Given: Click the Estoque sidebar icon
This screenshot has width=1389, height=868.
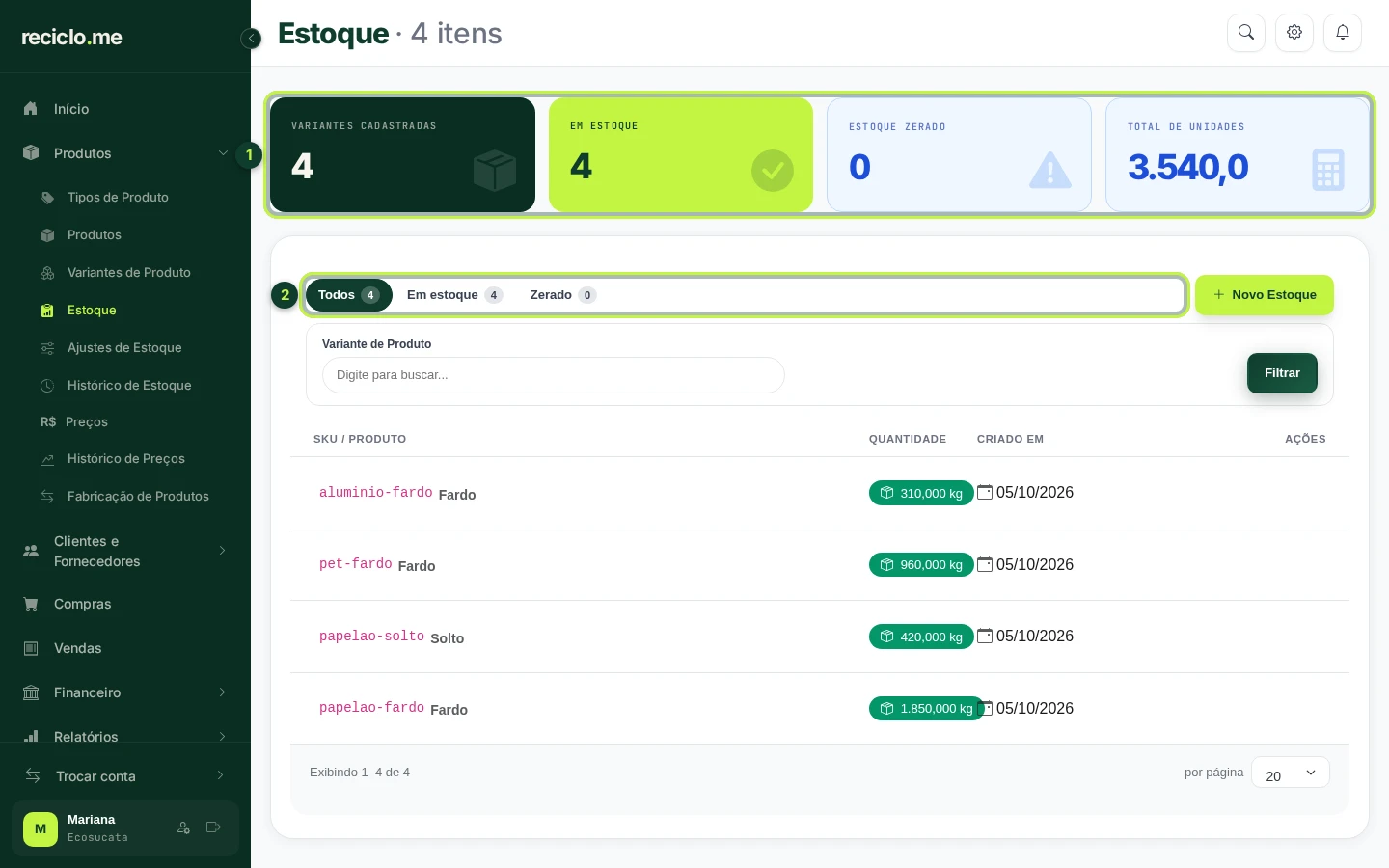Looking at the screenshot, I should coord(47,311).
